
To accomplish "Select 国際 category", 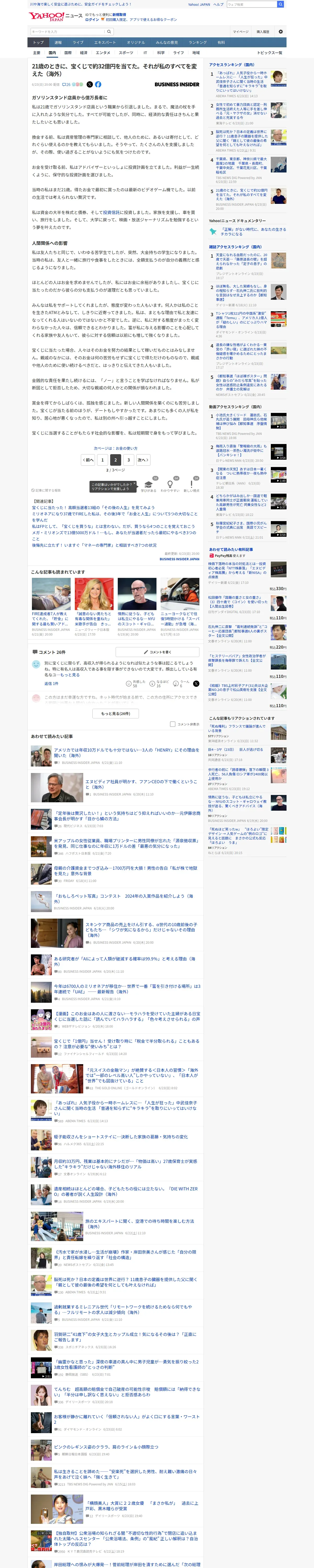I will (x=68, y=53).
